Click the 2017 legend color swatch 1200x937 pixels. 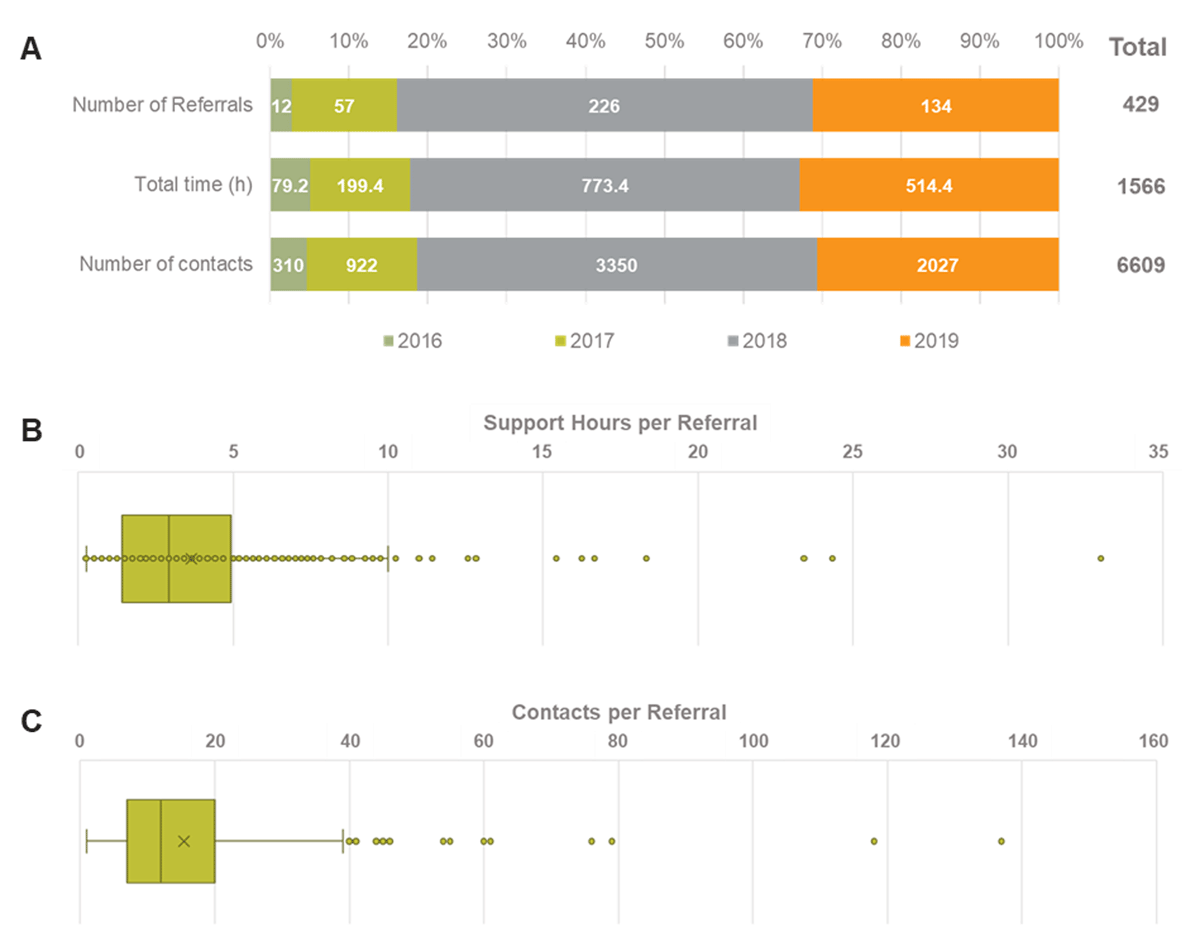558,341
